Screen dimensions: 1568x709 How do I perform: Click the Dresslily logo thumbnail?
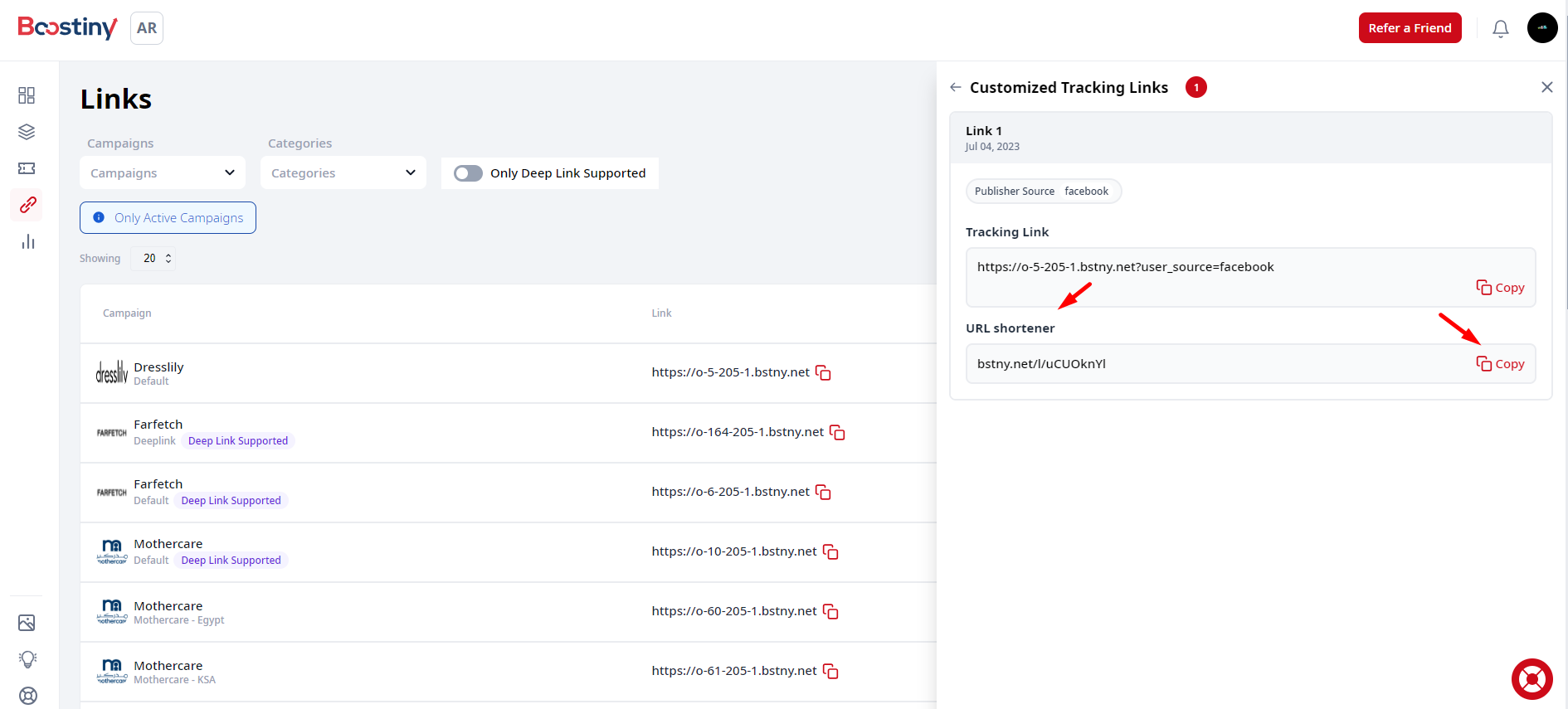pos(112,373)
